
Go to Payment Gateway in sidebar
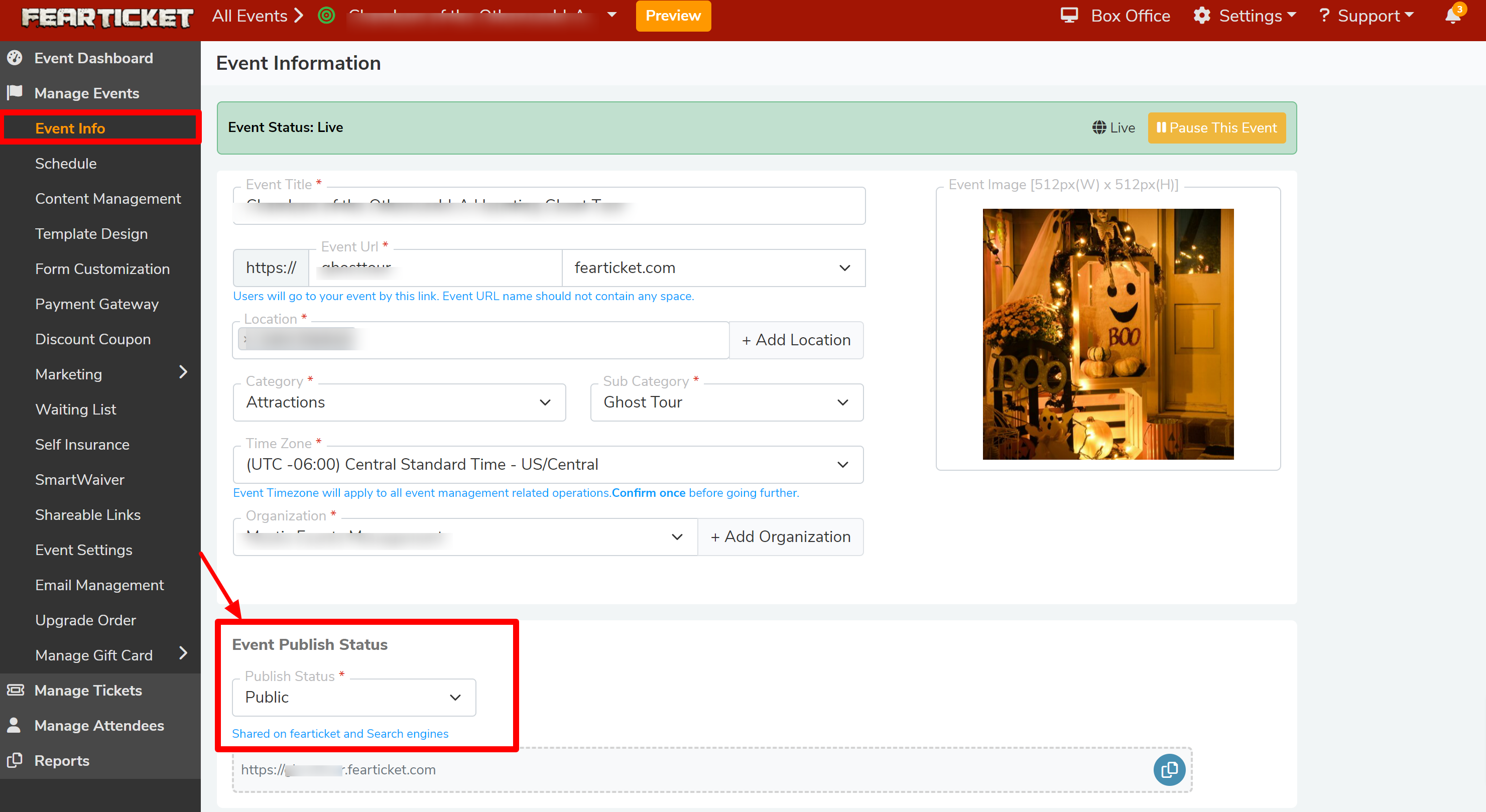click(x=97, y=304)
